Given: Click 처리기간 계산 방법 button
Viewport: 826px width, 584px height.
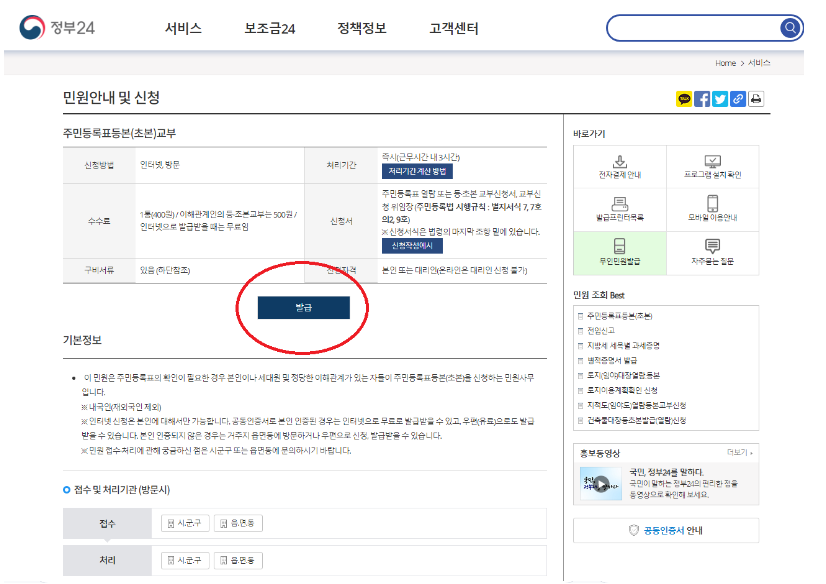Looking at the screenshot, I should 414,171.
